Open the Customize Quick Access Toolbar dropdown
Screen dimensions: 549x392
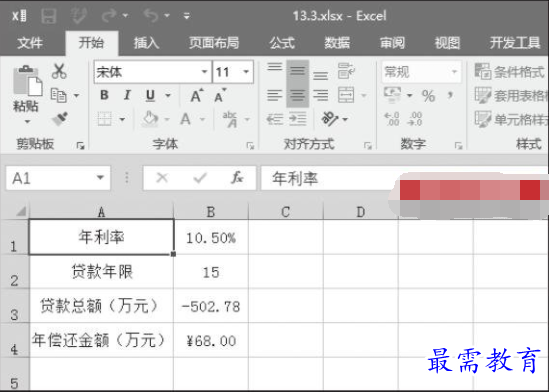pyautogui.click(x=187, y=16)
